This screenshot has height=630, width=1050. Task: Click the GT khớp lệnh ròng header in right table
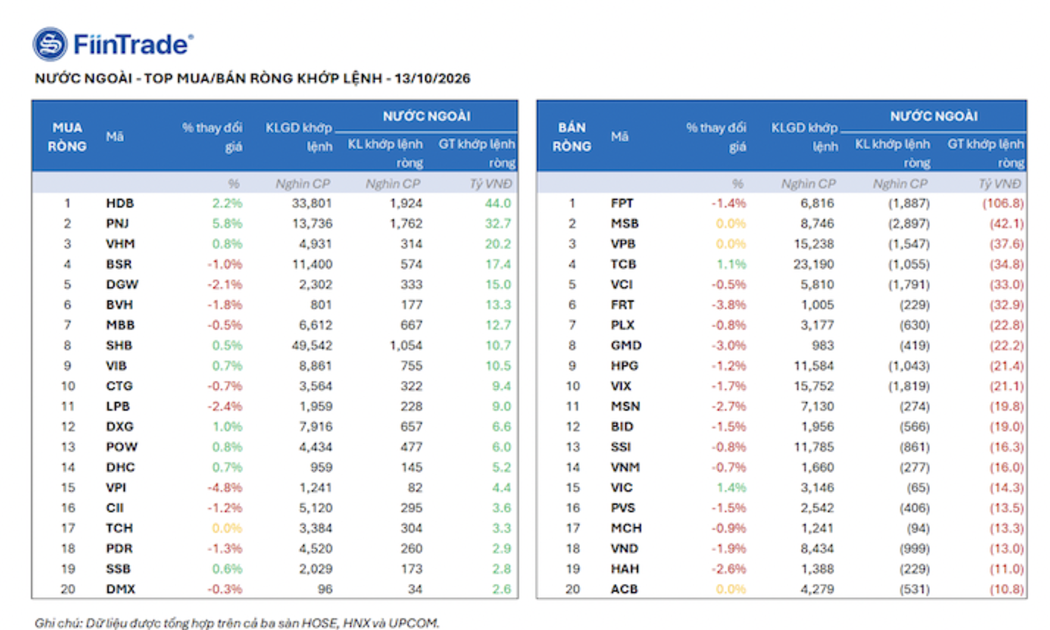986,153
